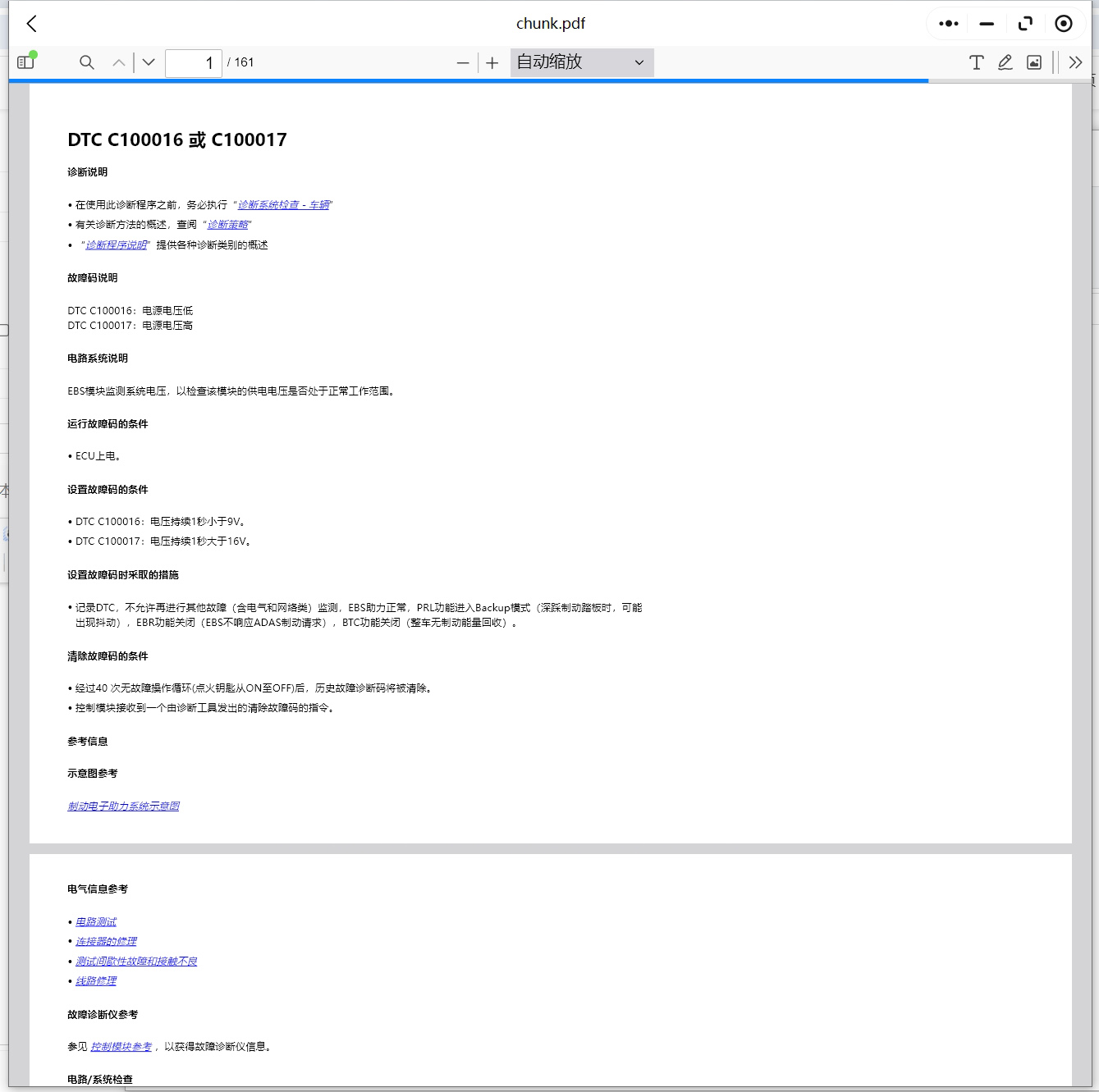Click the circular record button in title bar
1099x1092 pixels.
pyautogui.click(x=1063, y=24)
